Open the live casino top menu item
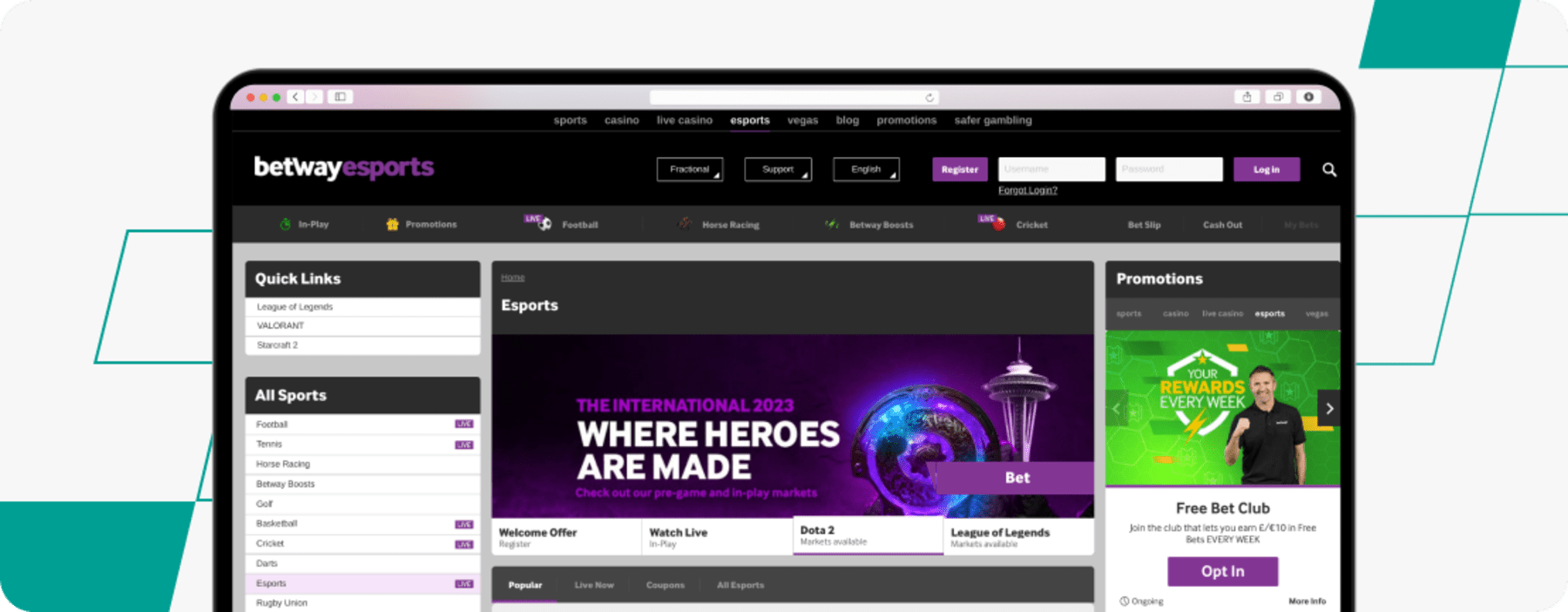1568x612 pixels. coord(685,120)
